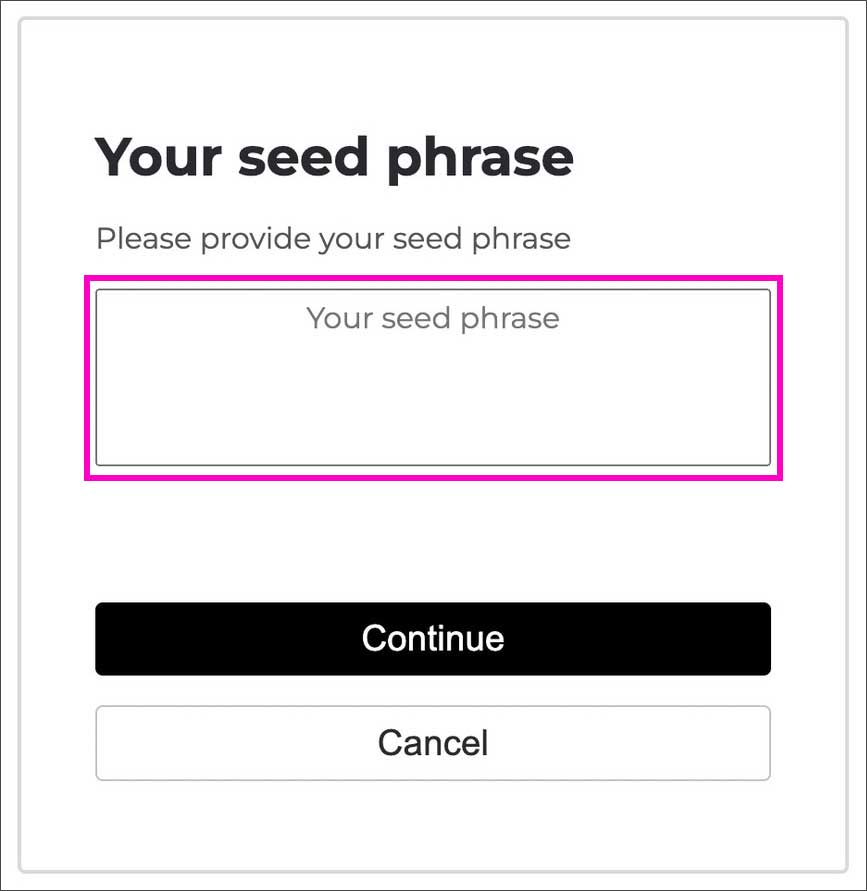Select Cancel below the Continue button
The height and width of the screenshot is (891, 867).
pyautogui.click(x=433, y=743)
